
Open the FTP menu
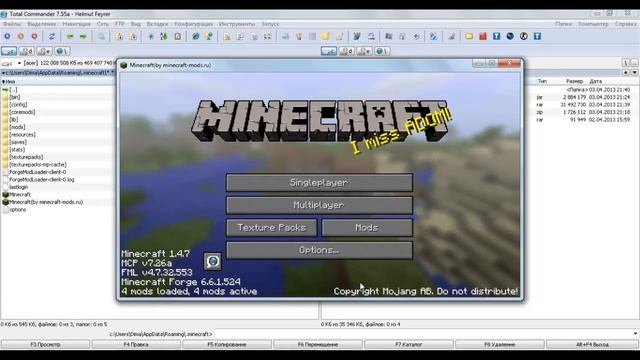[x=120, y=24]
